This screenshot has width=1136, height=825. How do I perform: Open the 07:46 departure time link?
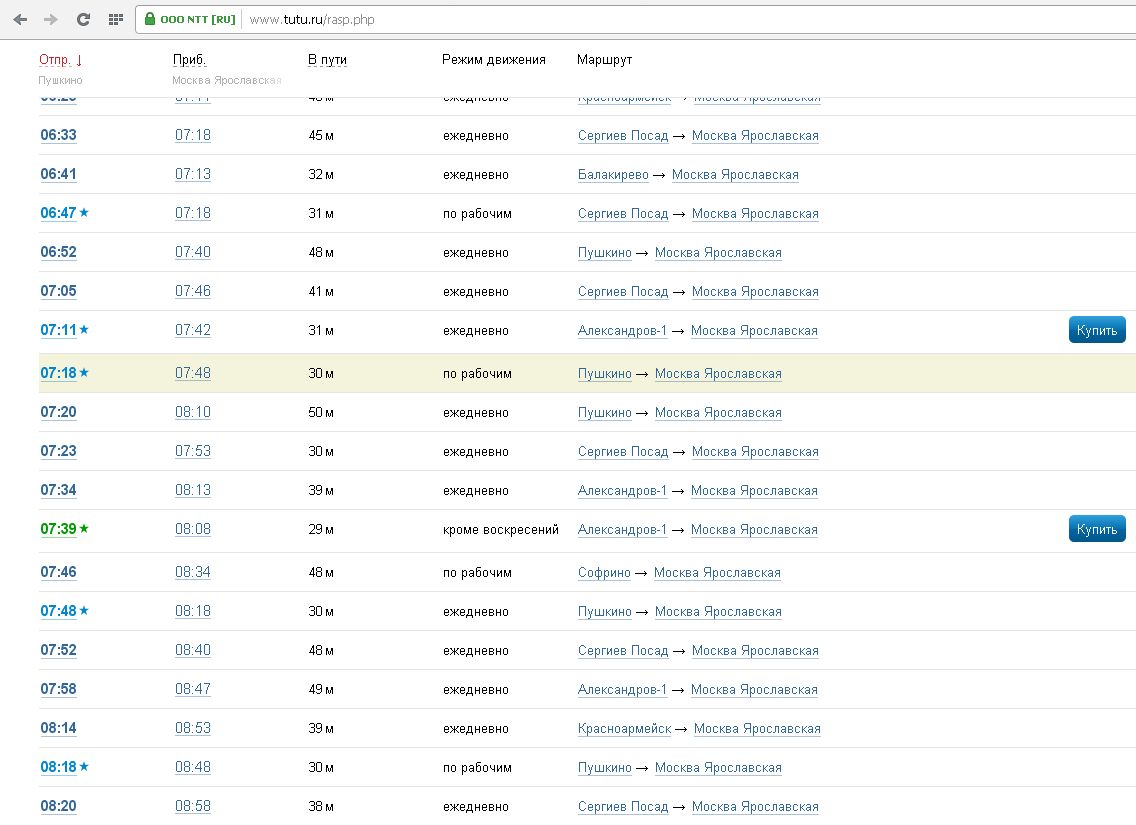[59, 573]
